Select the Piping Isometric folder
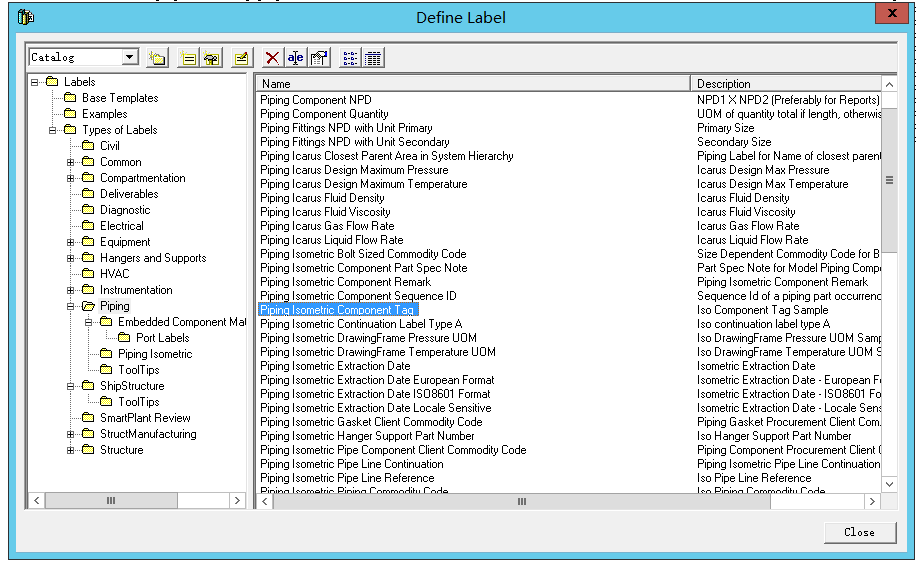The width and height of the screenshot is (917, 562). pyautogui.click(x=154, y=354)
